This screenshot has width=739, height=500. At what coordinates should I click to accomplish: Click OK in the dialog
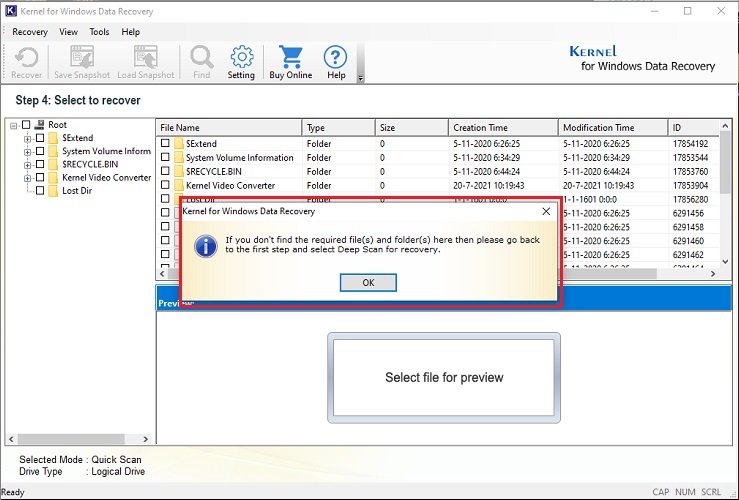pos(368,283)
